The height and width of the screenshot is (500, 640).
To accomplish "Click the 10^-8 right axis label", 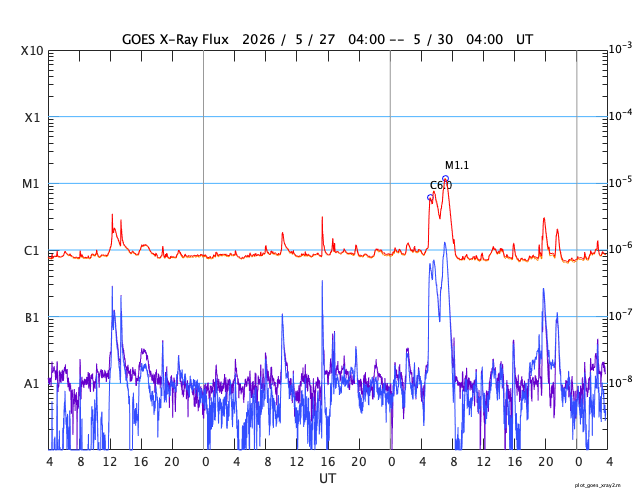I will (x=620, y=382).
